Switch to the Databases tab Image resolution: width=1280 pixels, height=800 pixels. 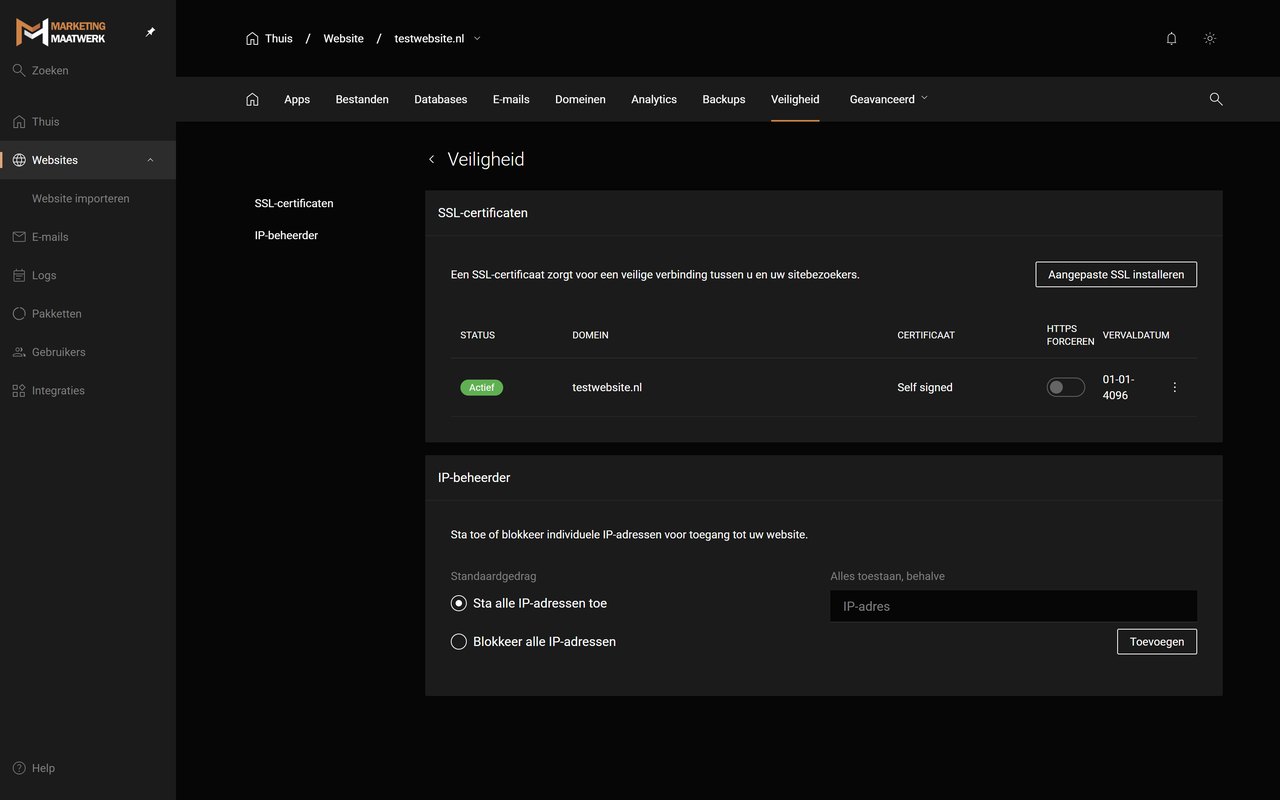(441, 99)
